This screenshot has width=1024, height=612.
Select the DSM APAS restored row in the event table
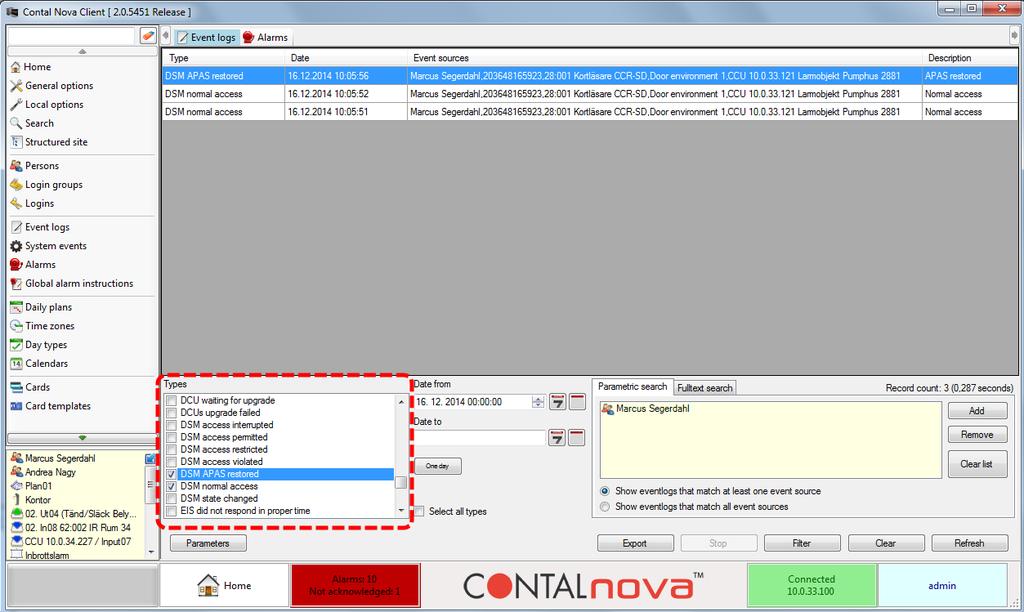tap(589, 76)
